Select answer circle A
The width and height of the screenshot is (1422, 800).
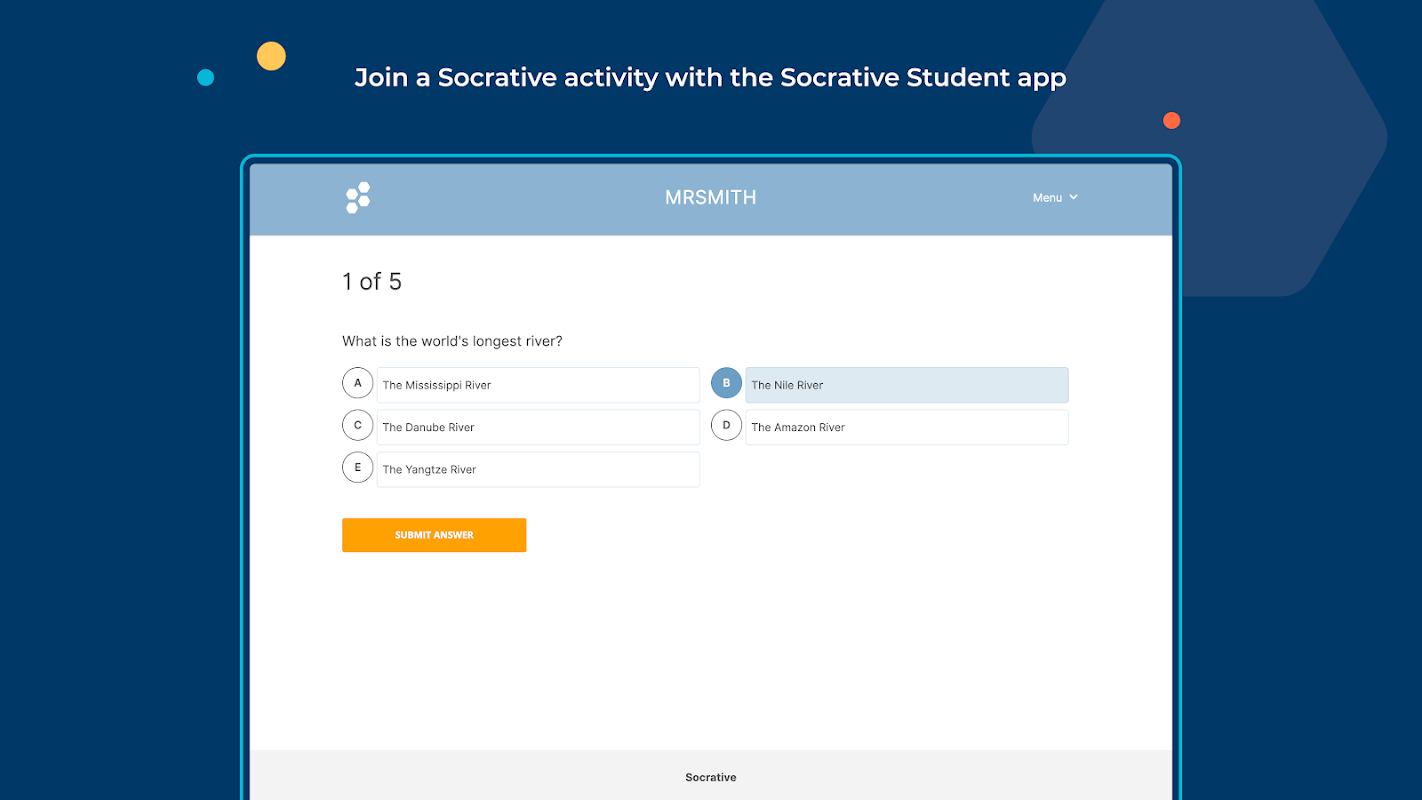pos(357,383)
